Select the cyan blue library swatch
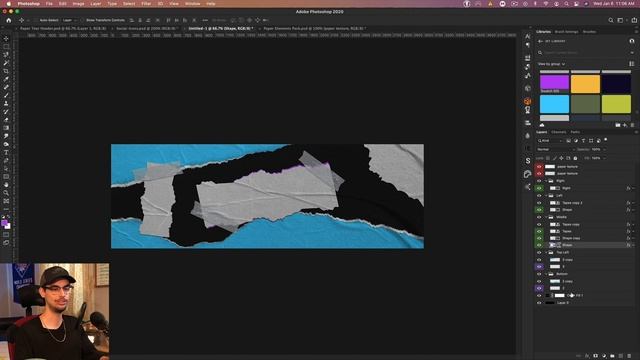The height and width of the screenshot is (360, 640). click(554, 104)
